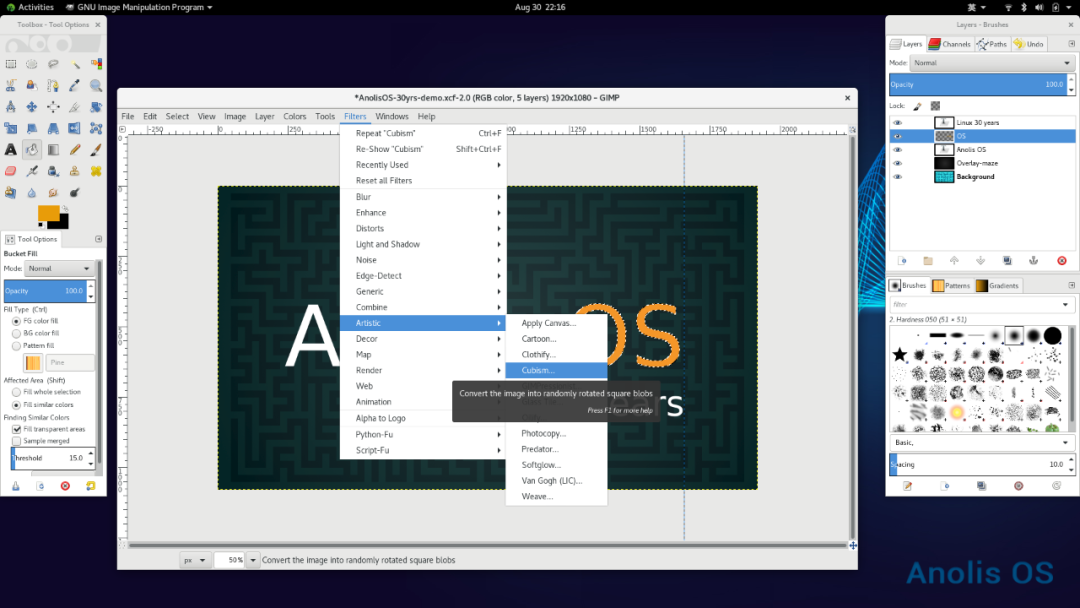Viewport: 1080px width, 608px height.
Task: Select Fill whole selection option
Action: pos(17,392)
